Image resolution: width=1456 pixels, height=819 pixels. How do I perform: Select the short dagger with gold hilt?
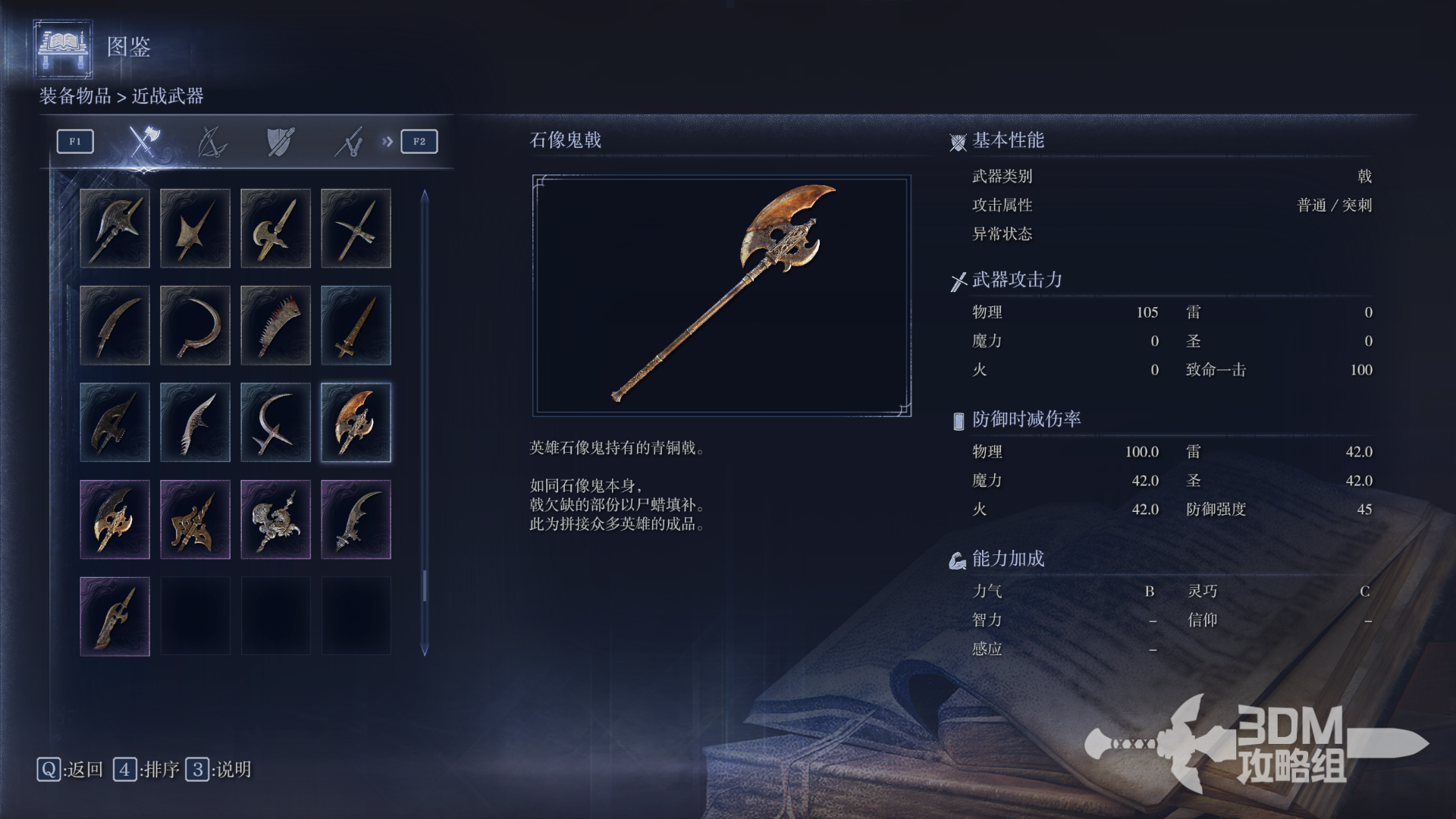pos(356,325)
